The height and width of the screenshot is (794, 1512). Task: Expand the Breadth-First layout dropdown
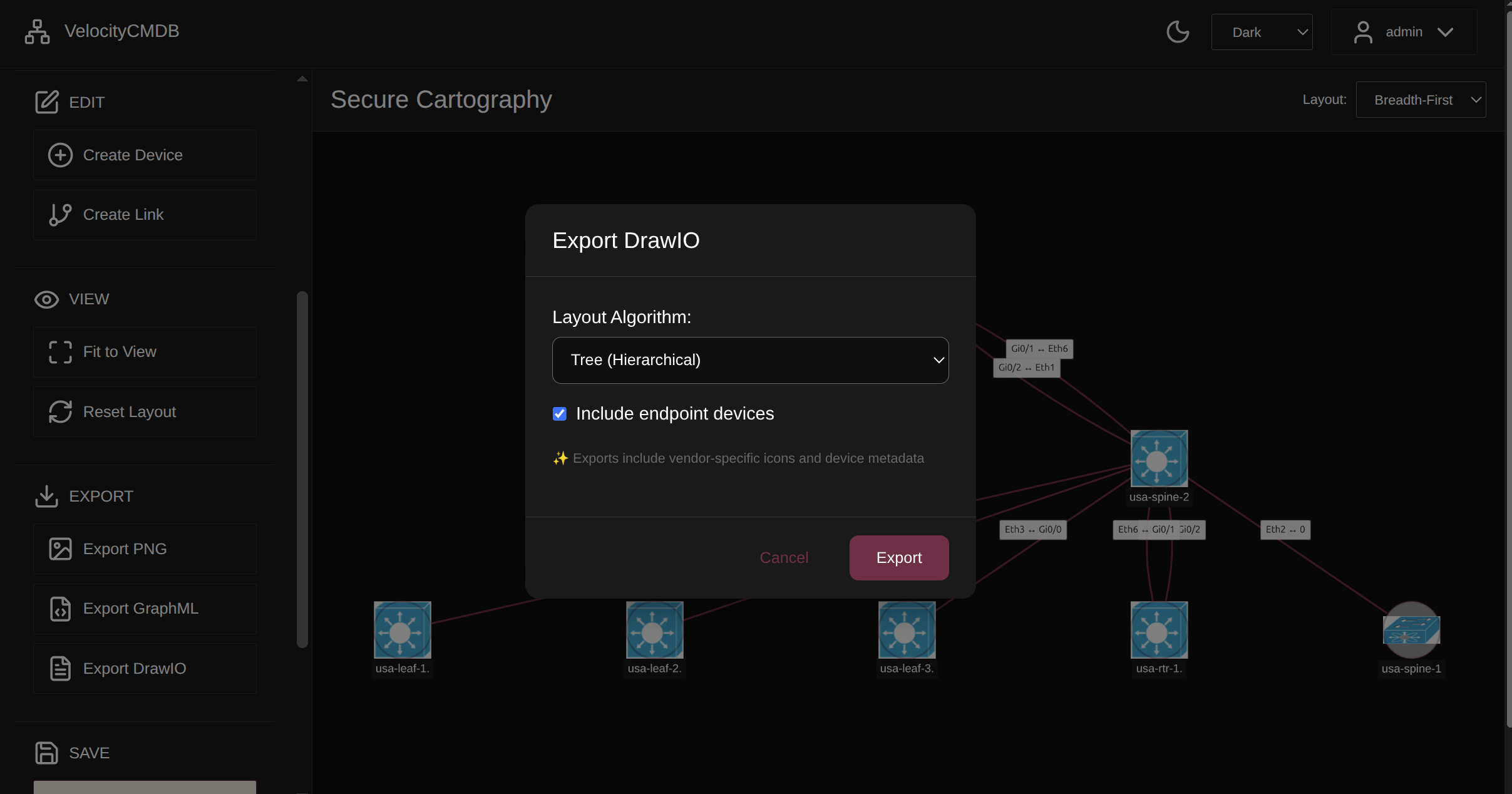click(x=1420, y=100)
